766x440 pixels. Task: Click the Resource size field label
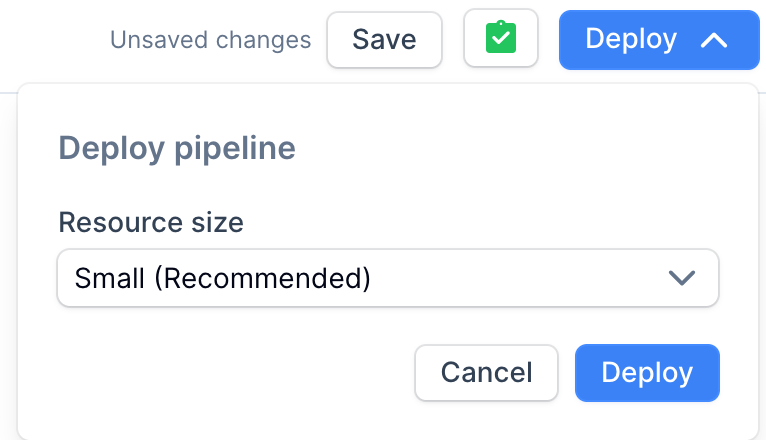[151, 221]
